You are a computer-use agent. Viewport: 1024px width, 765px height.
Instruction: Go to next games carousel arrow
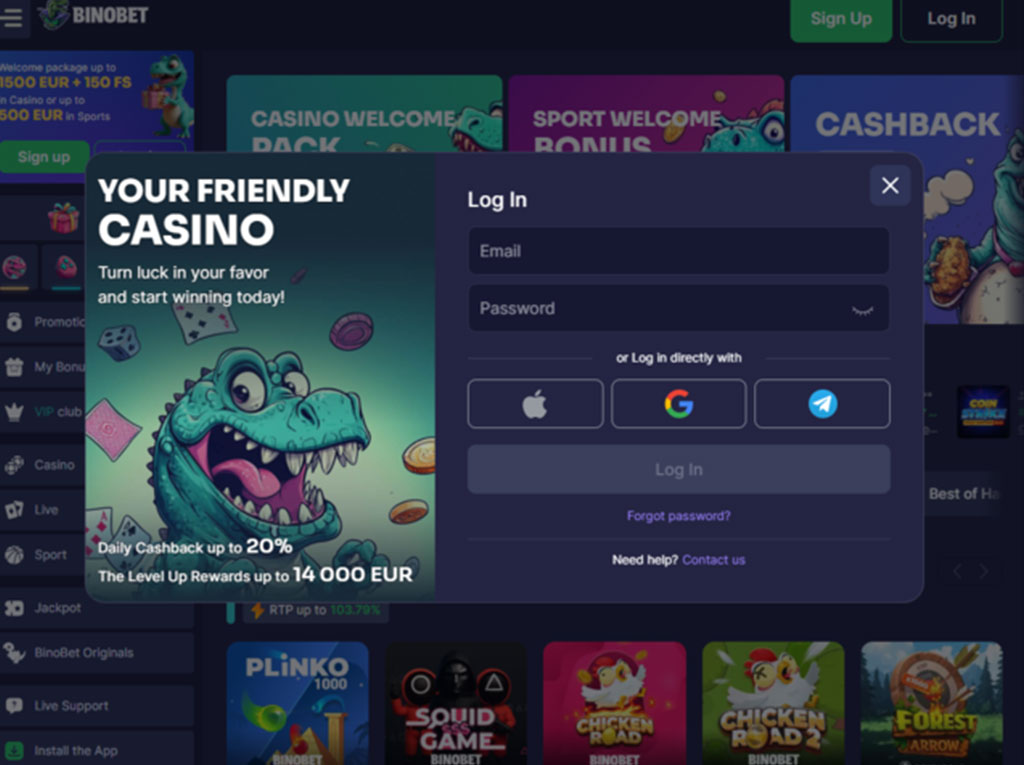tap(984, 572)
